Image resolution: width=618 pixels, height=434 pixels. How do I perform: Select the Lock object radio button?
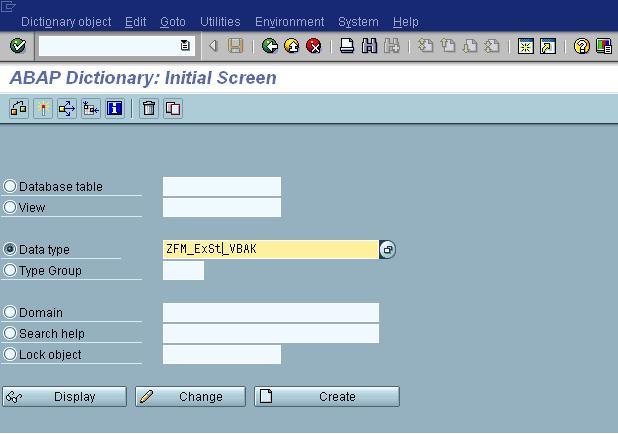coord(10,354)
